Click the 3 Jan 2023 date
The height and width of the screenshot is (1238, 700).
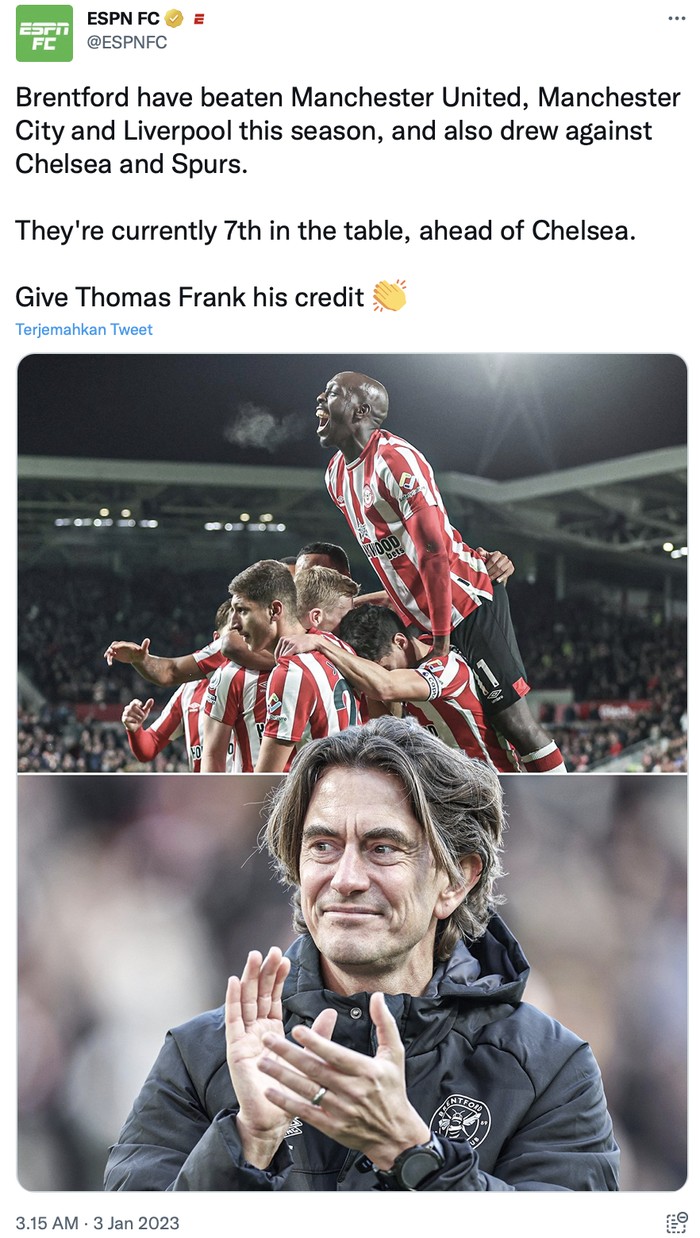[x=136, y=1222]
